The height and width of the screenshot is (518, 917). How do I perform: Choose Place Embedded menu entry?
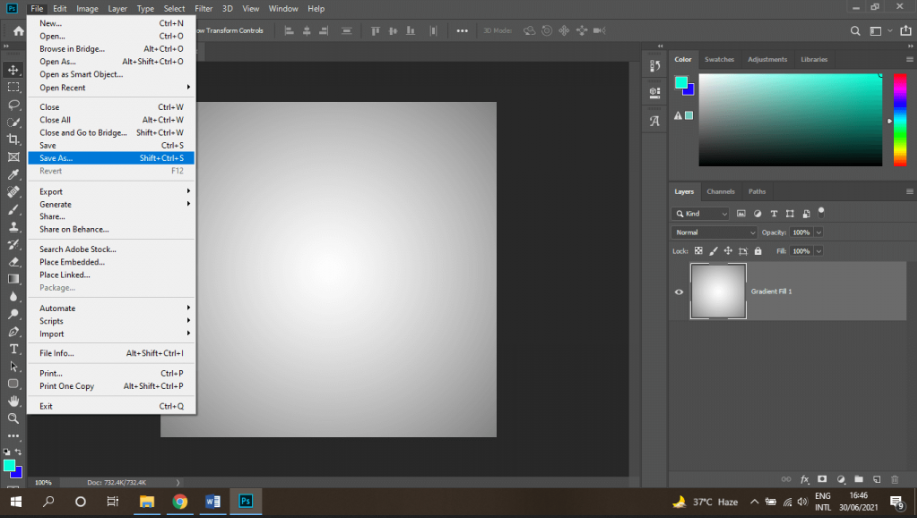click(x=111, y=262)
